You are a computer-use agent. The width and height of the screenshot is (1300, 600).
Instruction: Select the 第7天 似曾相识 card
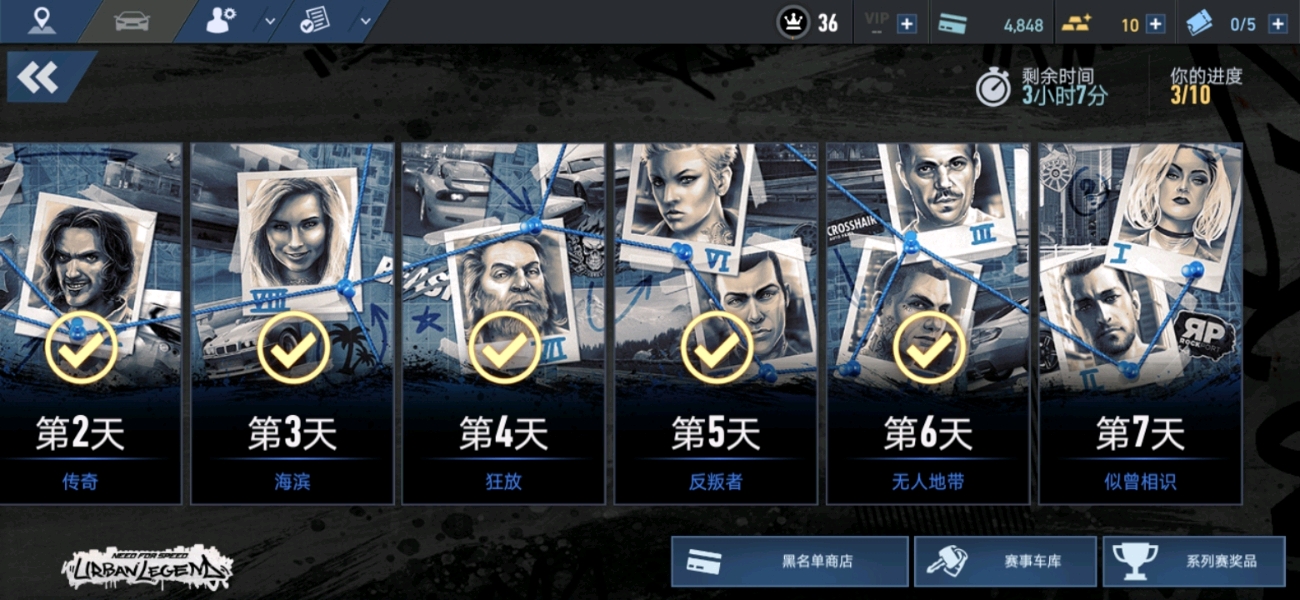point(1140,323)
